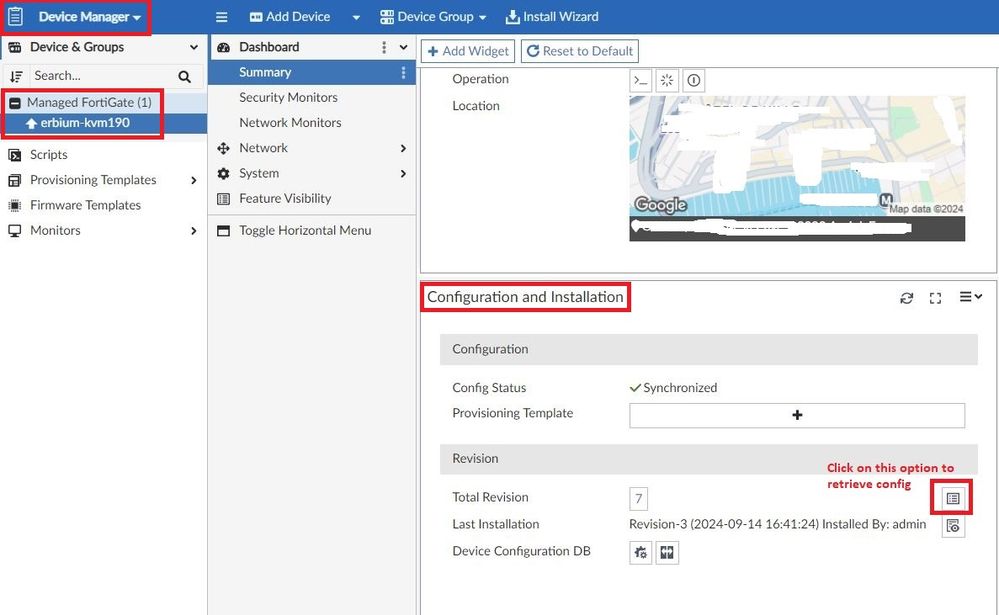Toggle the hamburger sidebar menu icon
999x615 pixels.
point(222,17)
